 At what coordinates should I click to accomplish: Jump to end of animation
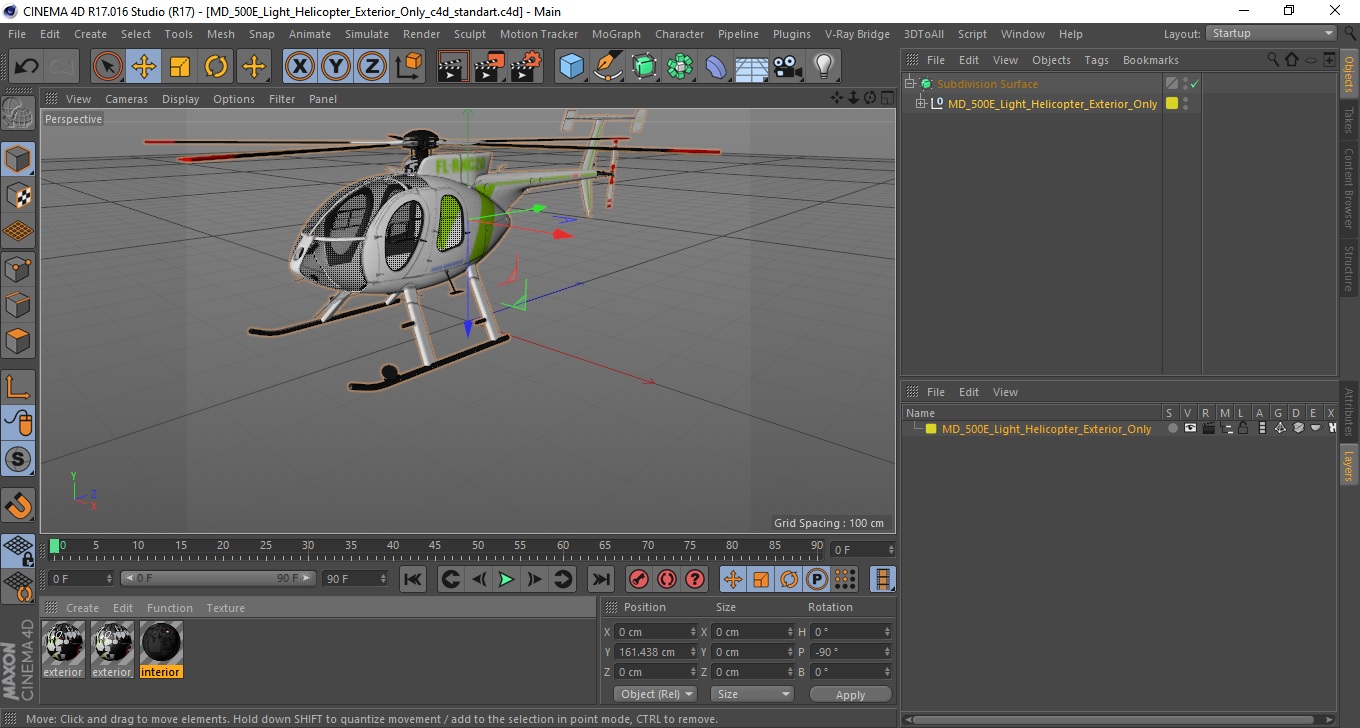coord(600,579)
